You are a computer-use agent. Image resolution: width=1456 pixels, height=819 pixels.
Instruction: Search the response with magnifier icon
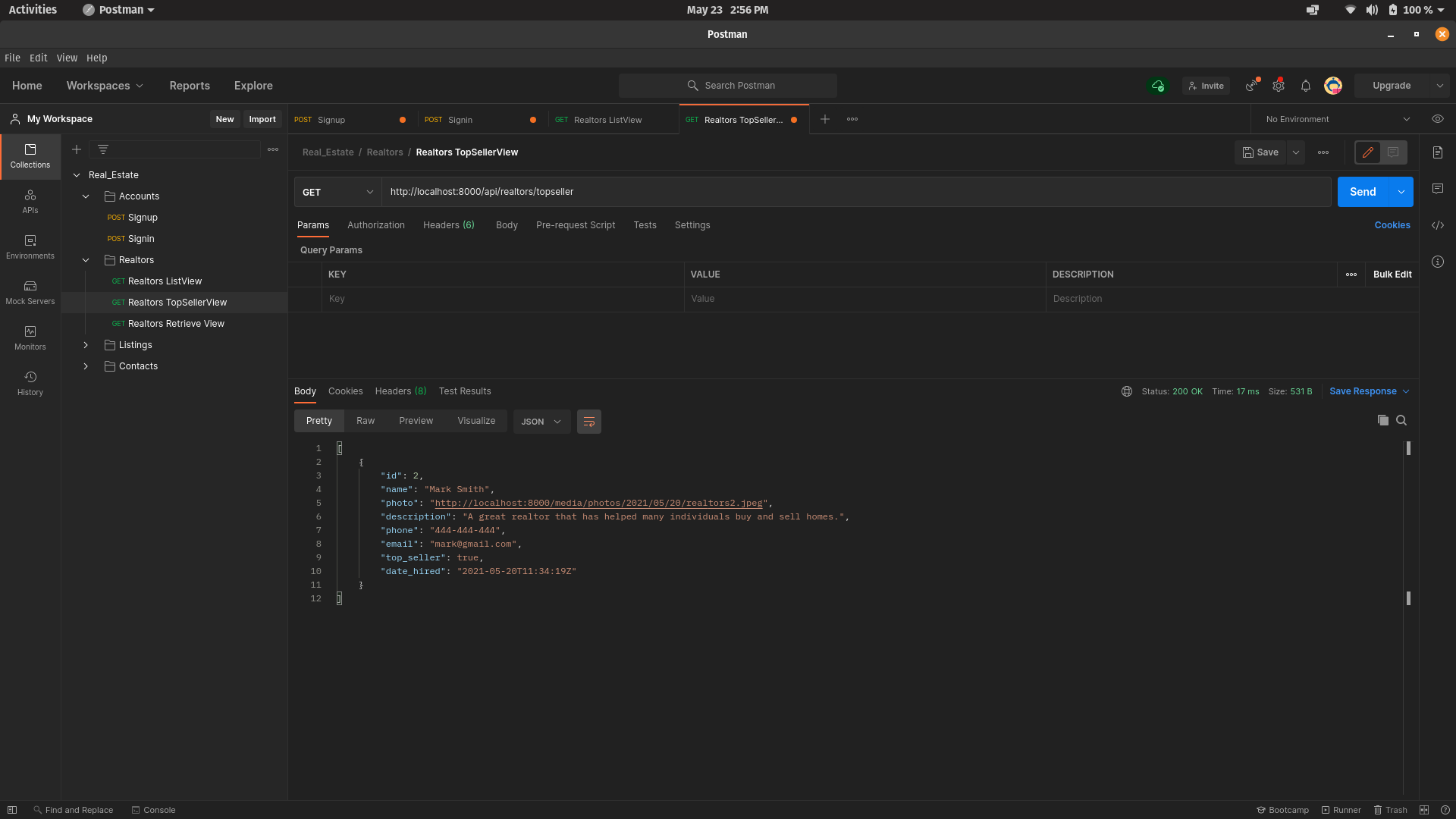[x=1401, y=420]
